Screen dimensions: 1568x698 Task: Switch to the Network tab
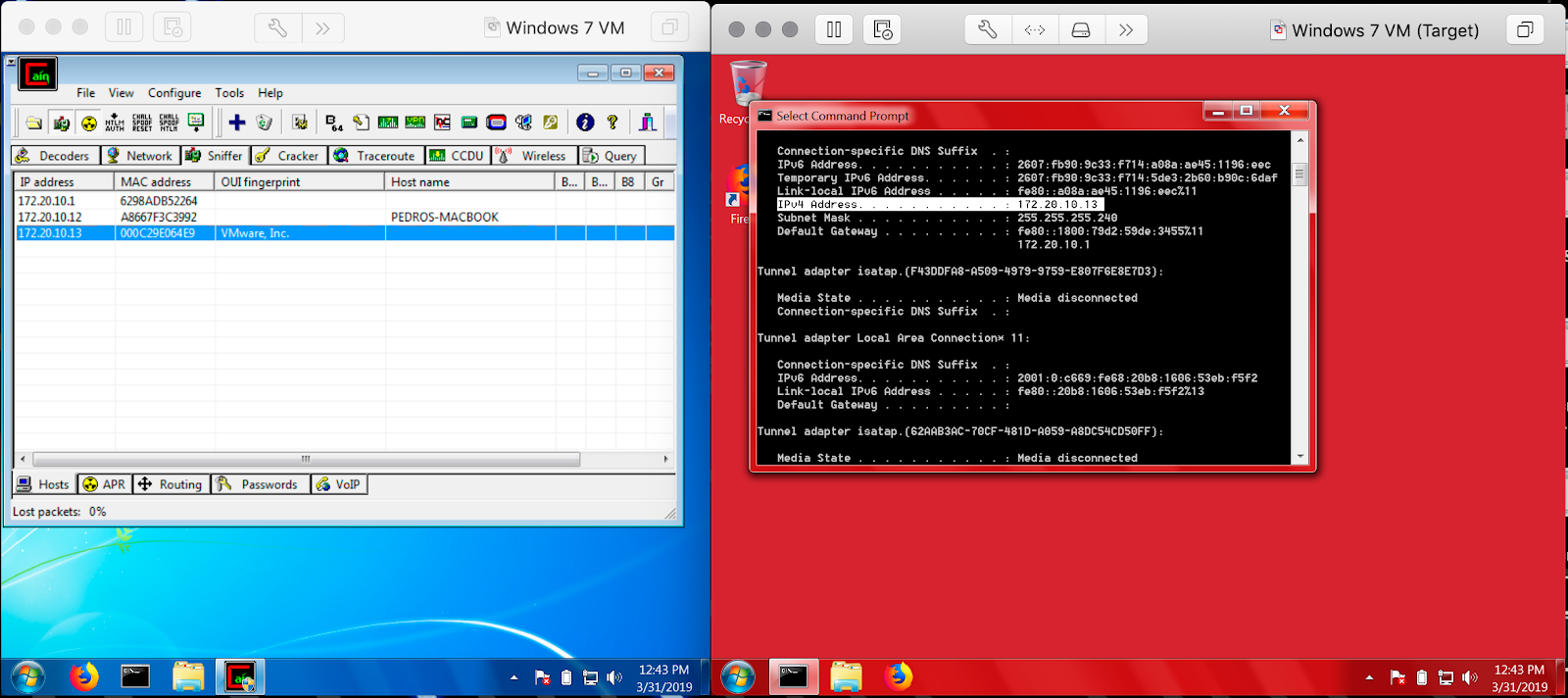pos(140,156)
